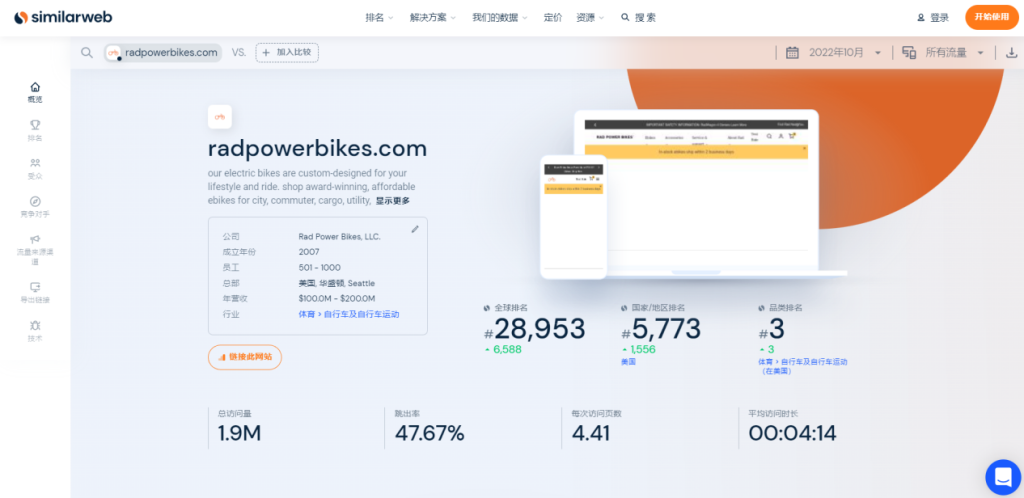Open the 定价 pricing menu item
Image resolution: width=1024 pixels, height=498 pixels.
552,18
